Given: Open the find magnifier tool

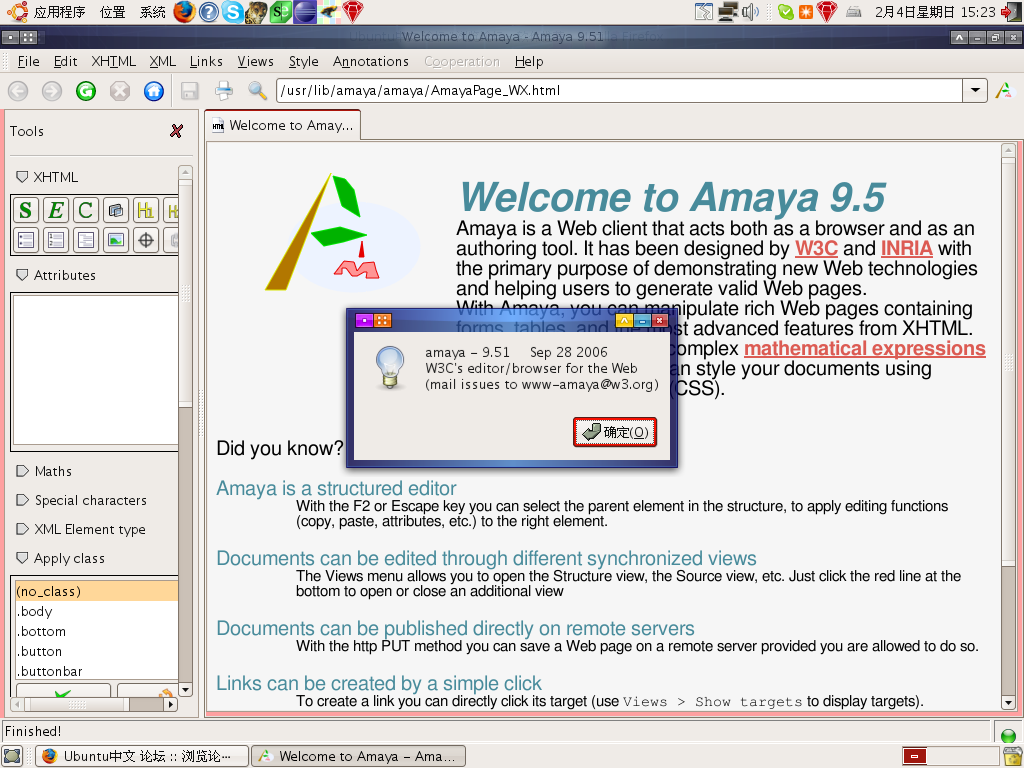Looking at the screenshot, I should point(257,91).
